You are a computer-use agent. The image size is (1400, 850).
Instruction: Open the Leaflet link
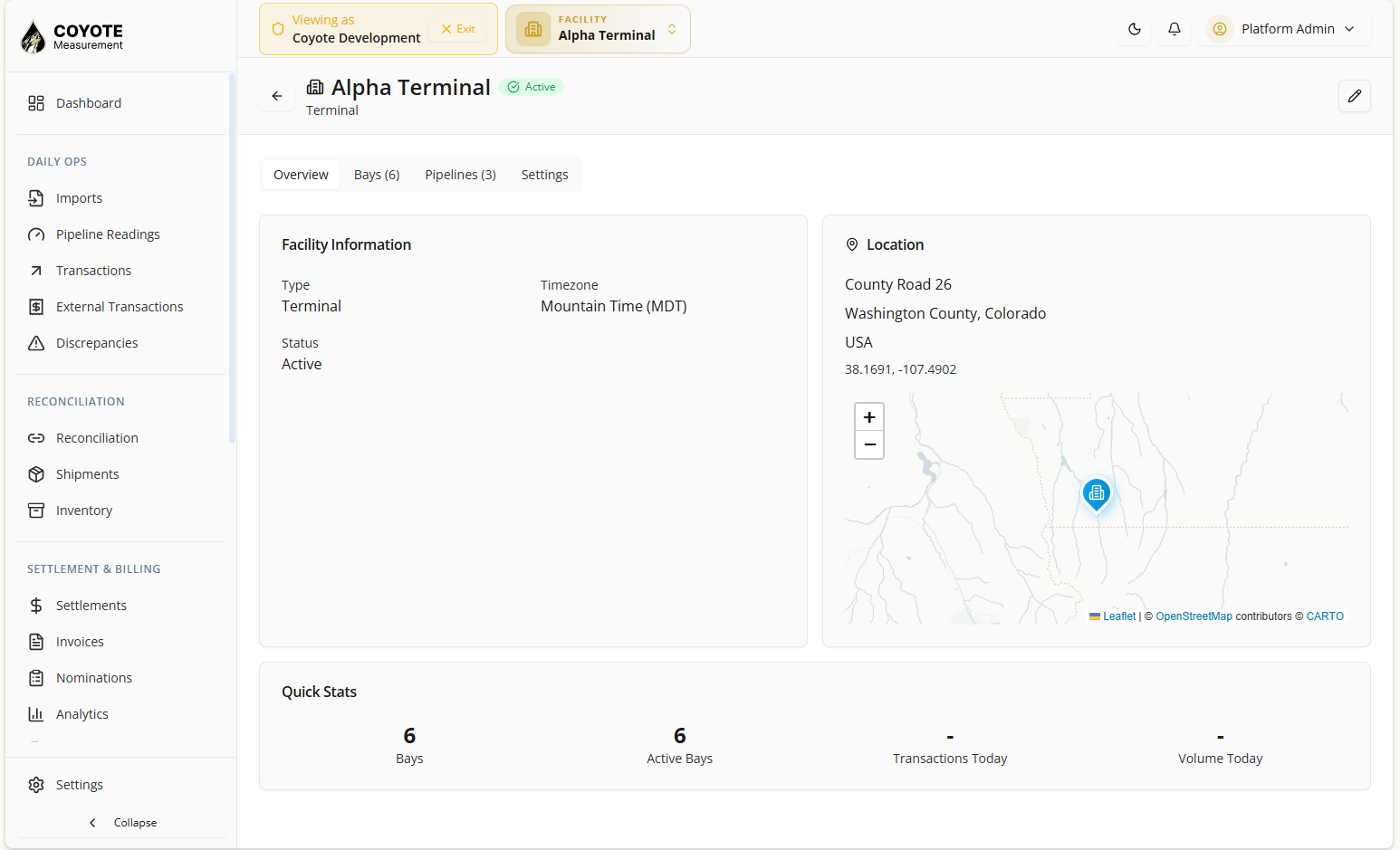(1119, 616)
